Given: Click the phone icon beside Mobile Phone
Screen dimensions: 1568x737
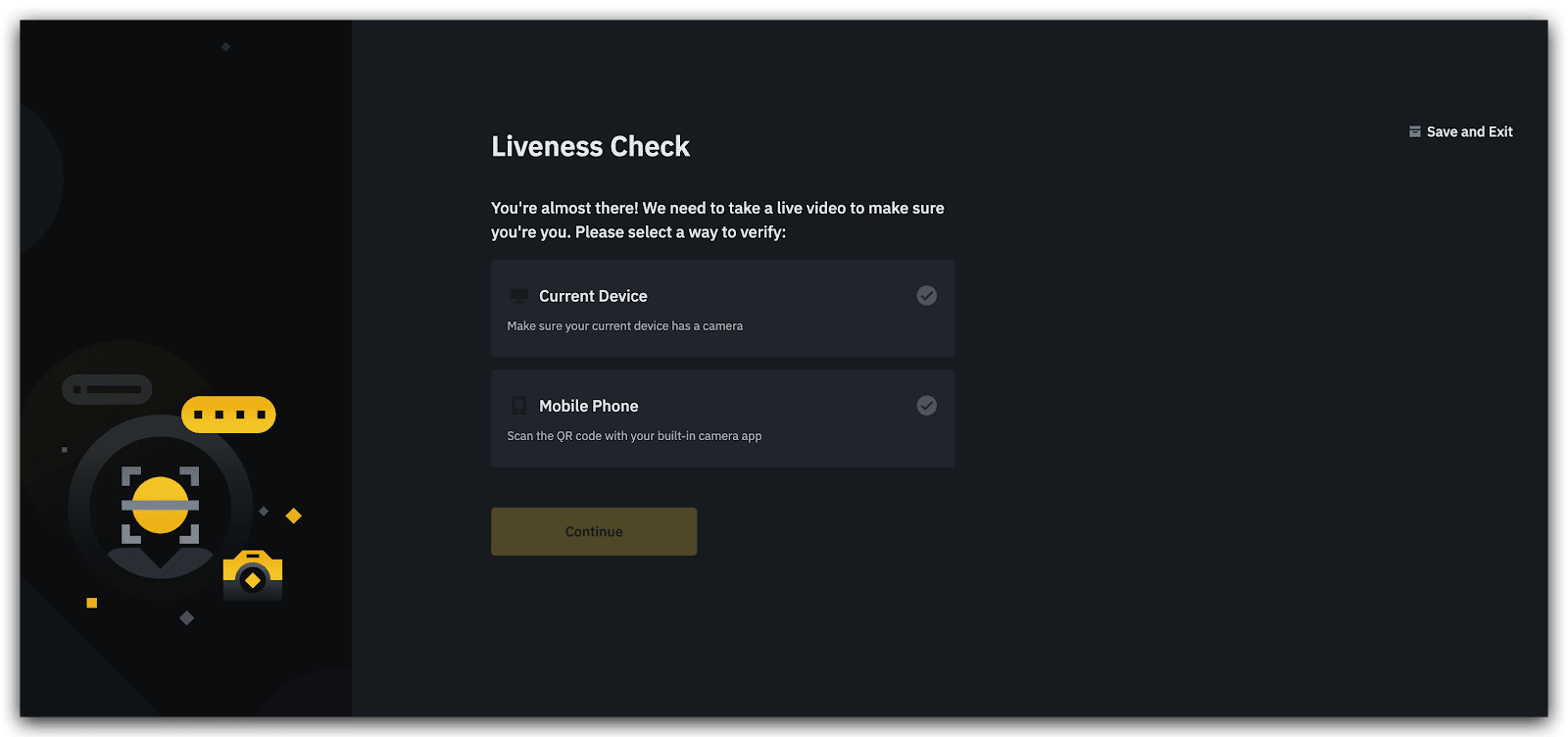Looking at the screenshot, I should [518, 406].
